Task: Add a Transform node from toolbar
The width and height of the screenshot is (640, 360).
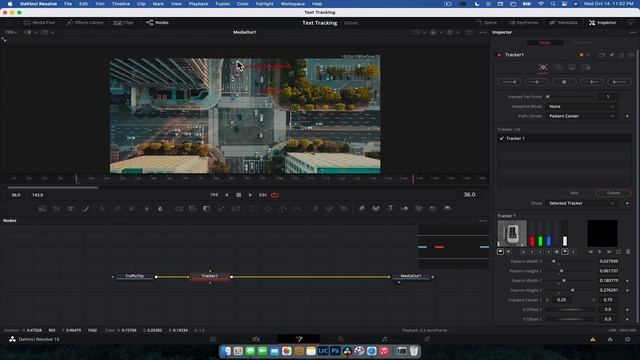Action: click(236, 209)
